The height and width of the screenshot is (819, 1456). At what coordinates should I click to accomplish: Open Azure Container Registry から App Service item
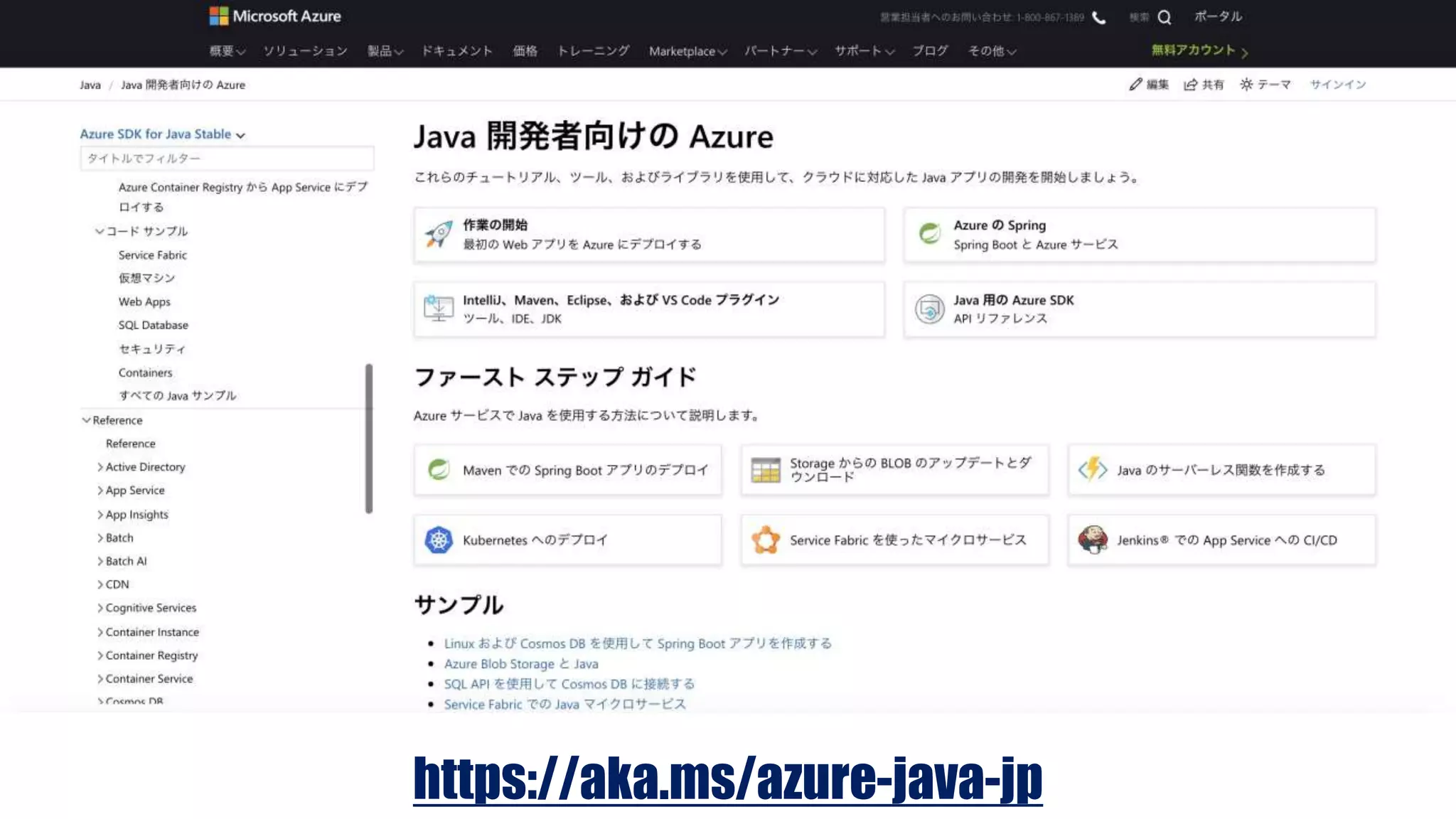tap(243, 197)
